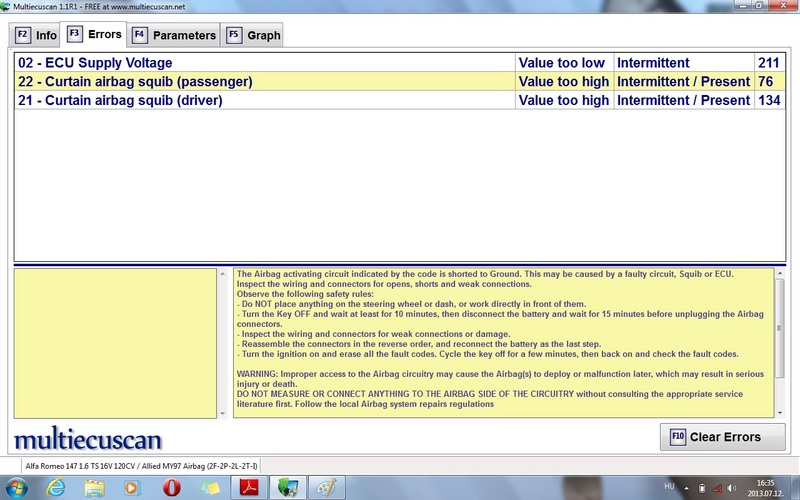Screen dimensions: 800x500
Task: Click the battery power tray icon
Action: [702, 488]
